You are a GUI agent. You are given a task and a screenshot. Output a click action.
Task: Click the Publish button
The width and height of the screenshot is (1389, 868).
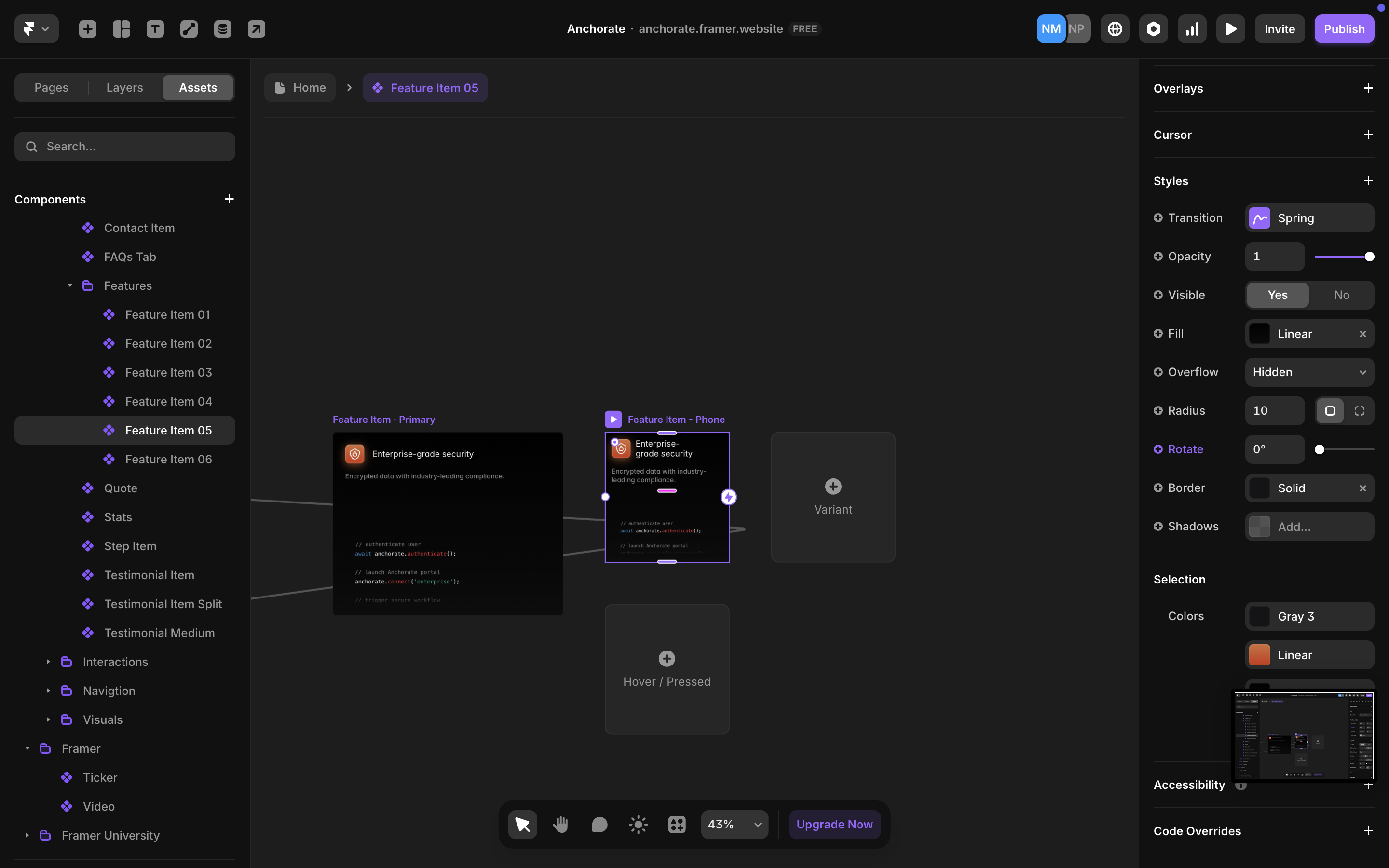click(x=1344, y=29)
